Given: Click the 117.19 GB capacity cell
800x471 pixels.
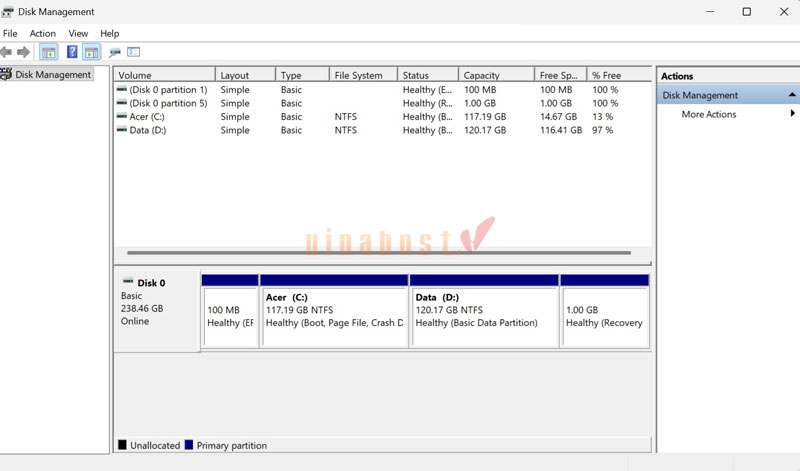Looking at the screenshot, I should coord(485,116).
